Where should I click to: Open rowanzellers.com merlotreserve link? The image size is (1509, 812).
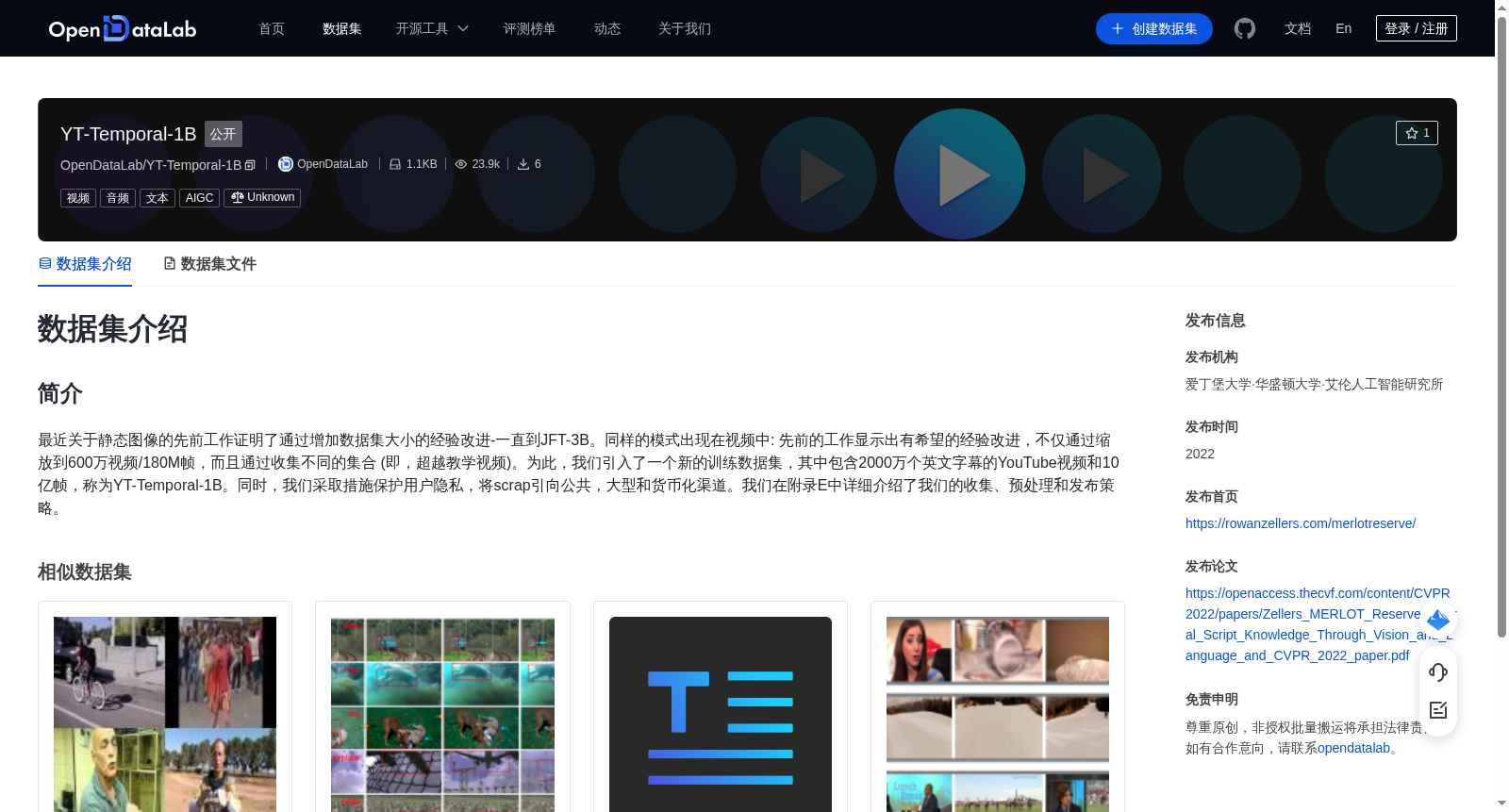(1301, 523)
